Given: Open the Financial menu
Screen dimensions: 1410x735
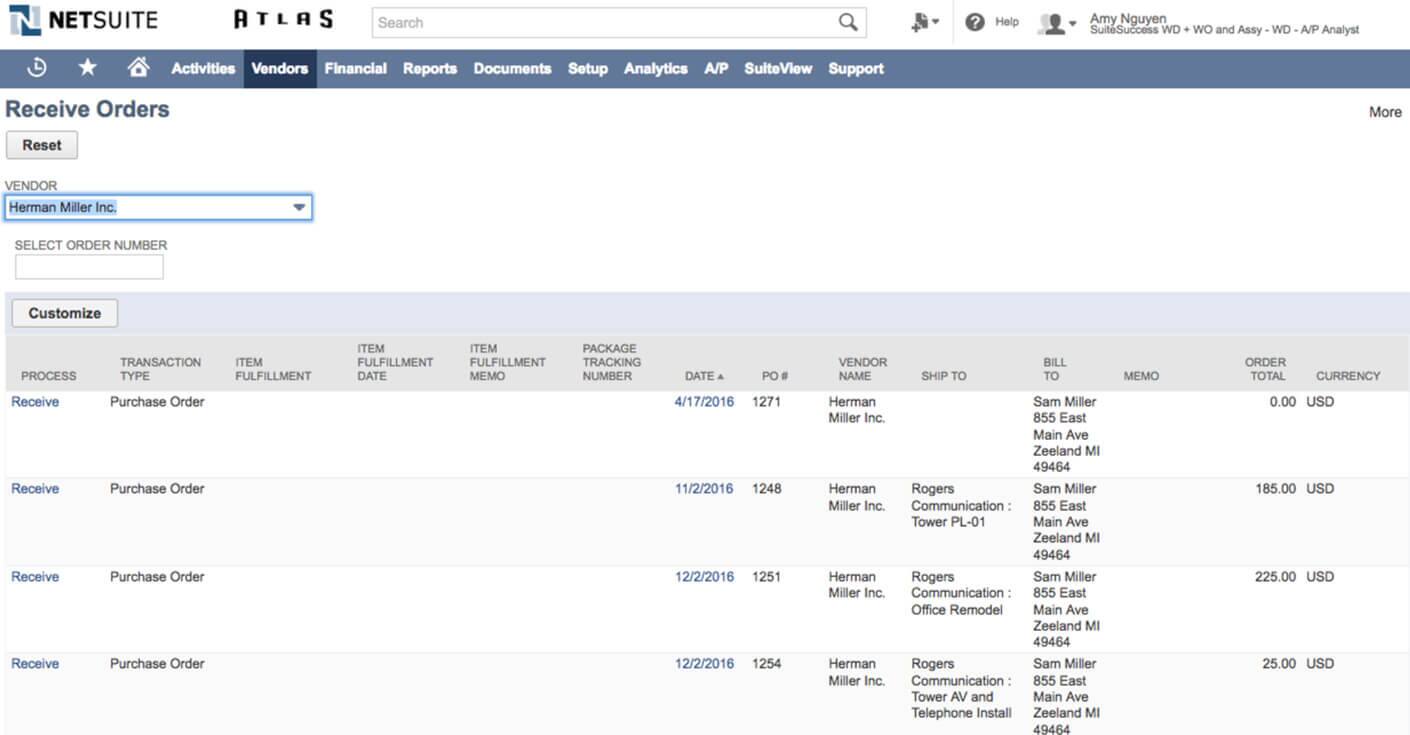Looking at the screenshot, I should coord(355,68).
